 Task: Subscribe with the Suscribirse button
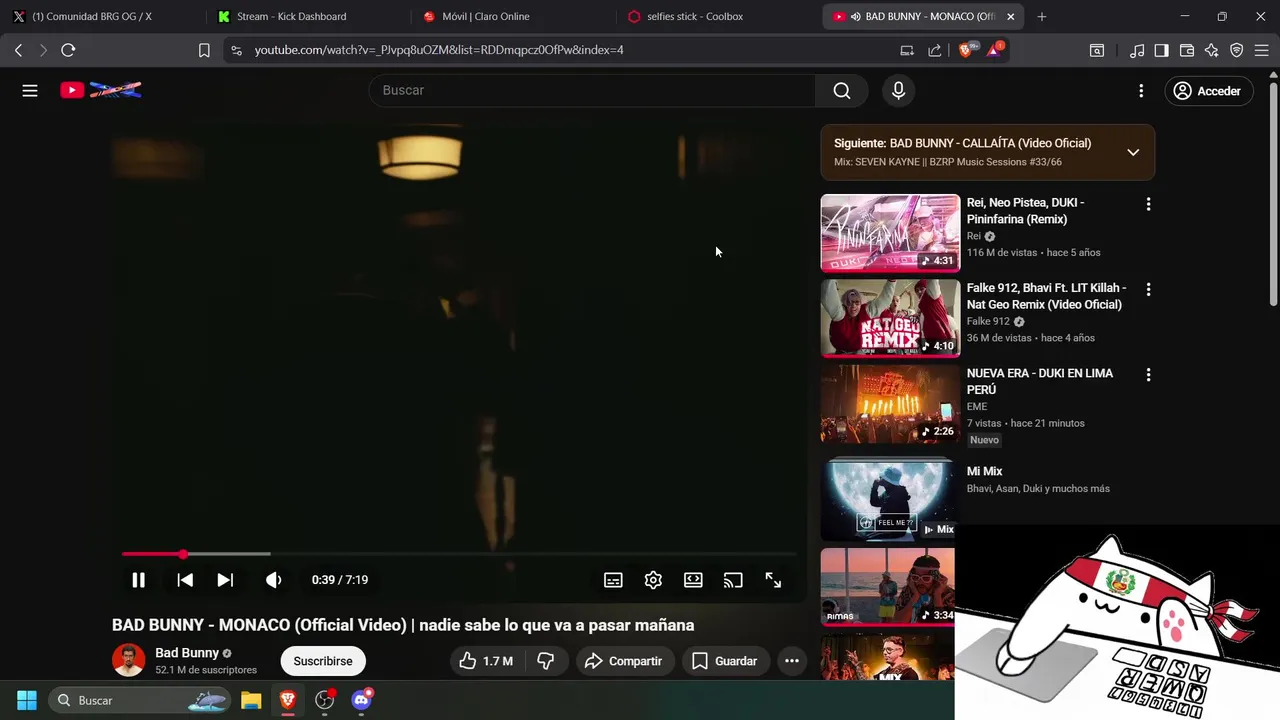click(x=323, y=661)
